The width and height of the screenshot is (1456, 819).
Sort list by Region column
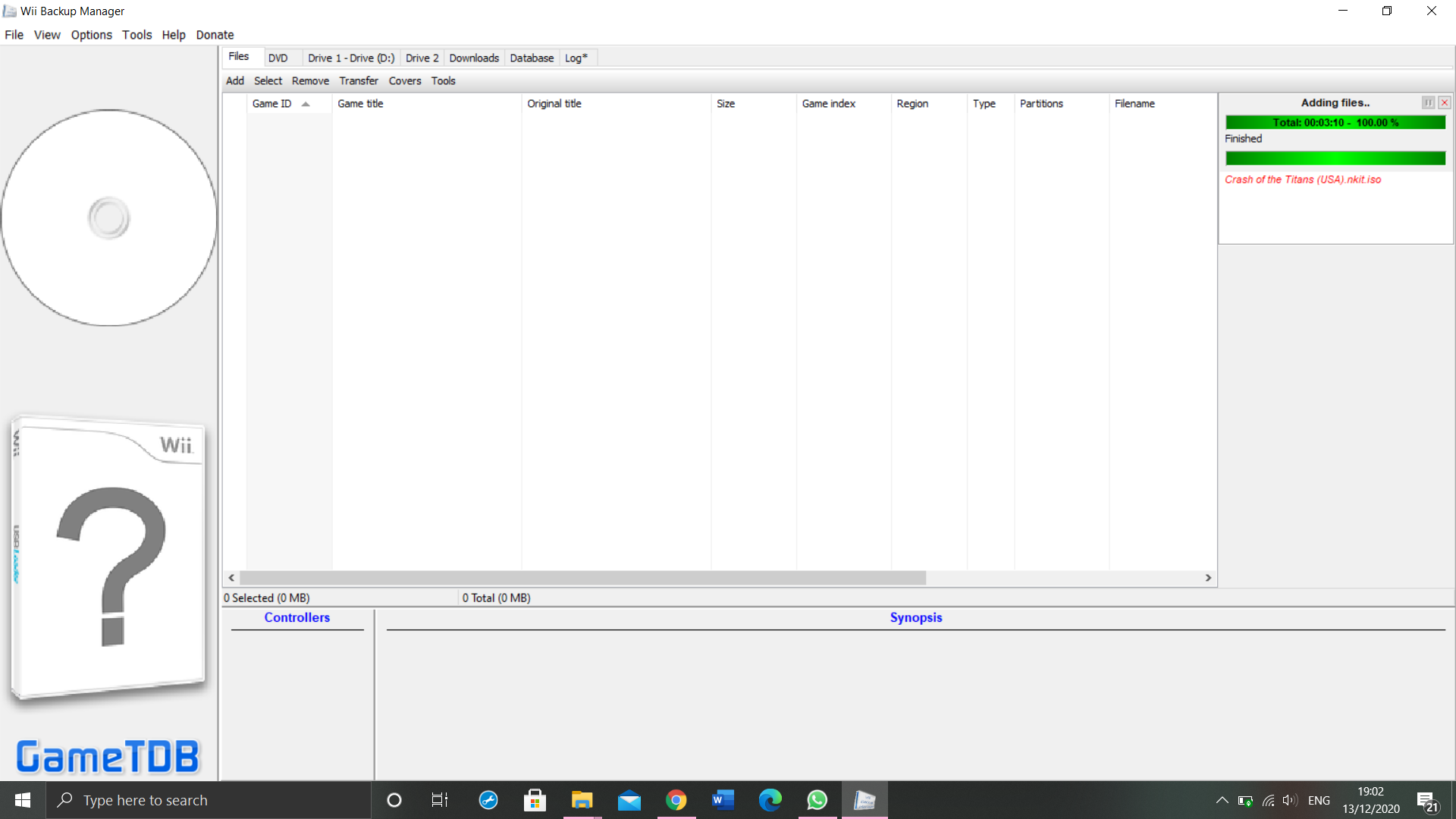(x=929, y=104)
